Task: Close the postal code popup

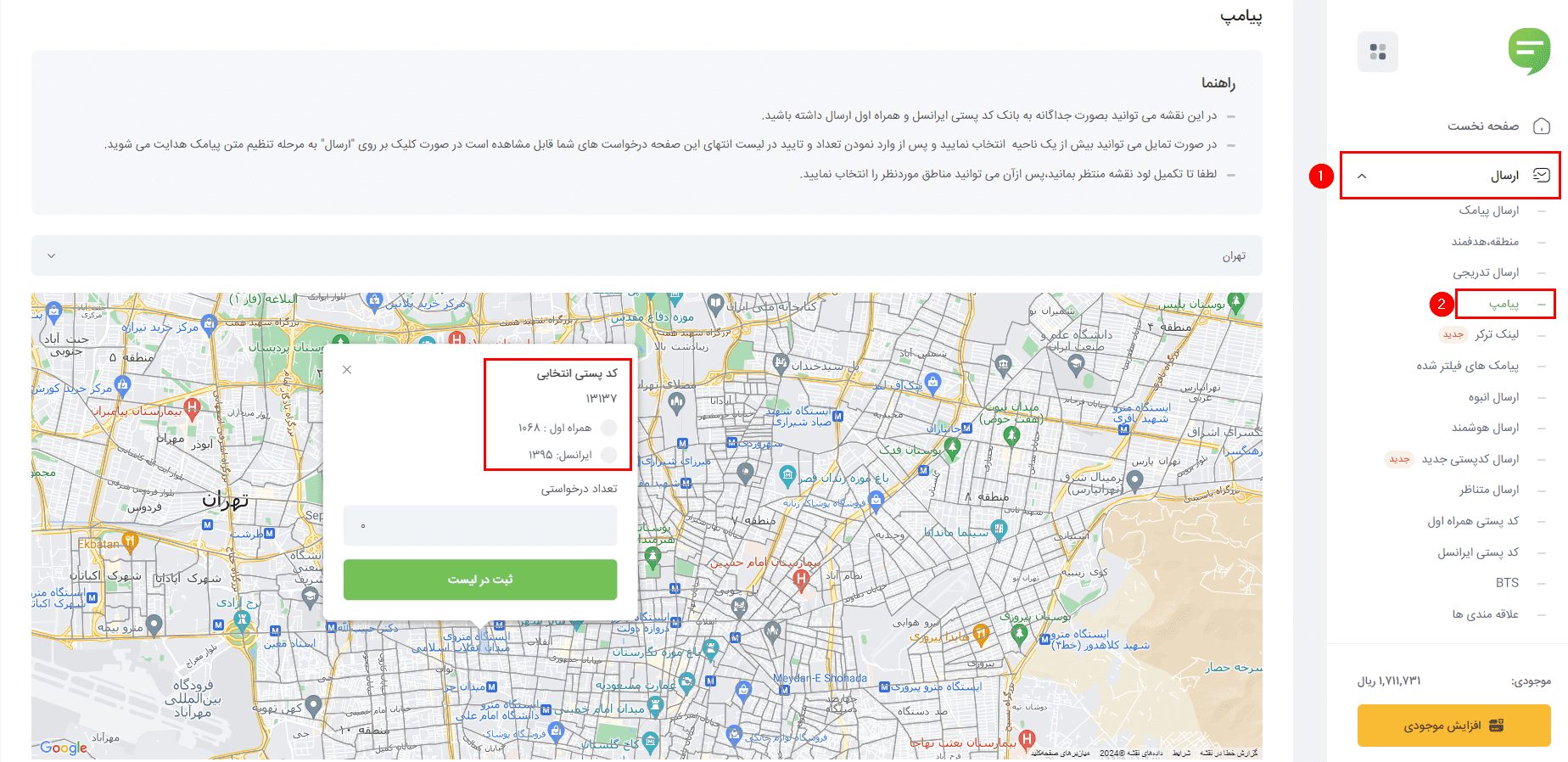Action: [x=347, y=369]
